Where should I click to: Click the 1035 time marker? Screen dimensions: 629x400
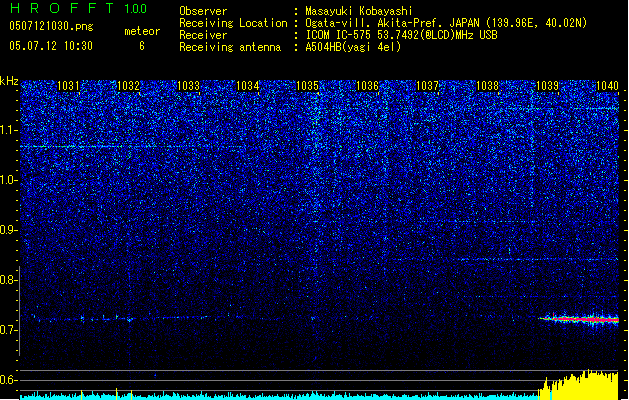(307, 86)
